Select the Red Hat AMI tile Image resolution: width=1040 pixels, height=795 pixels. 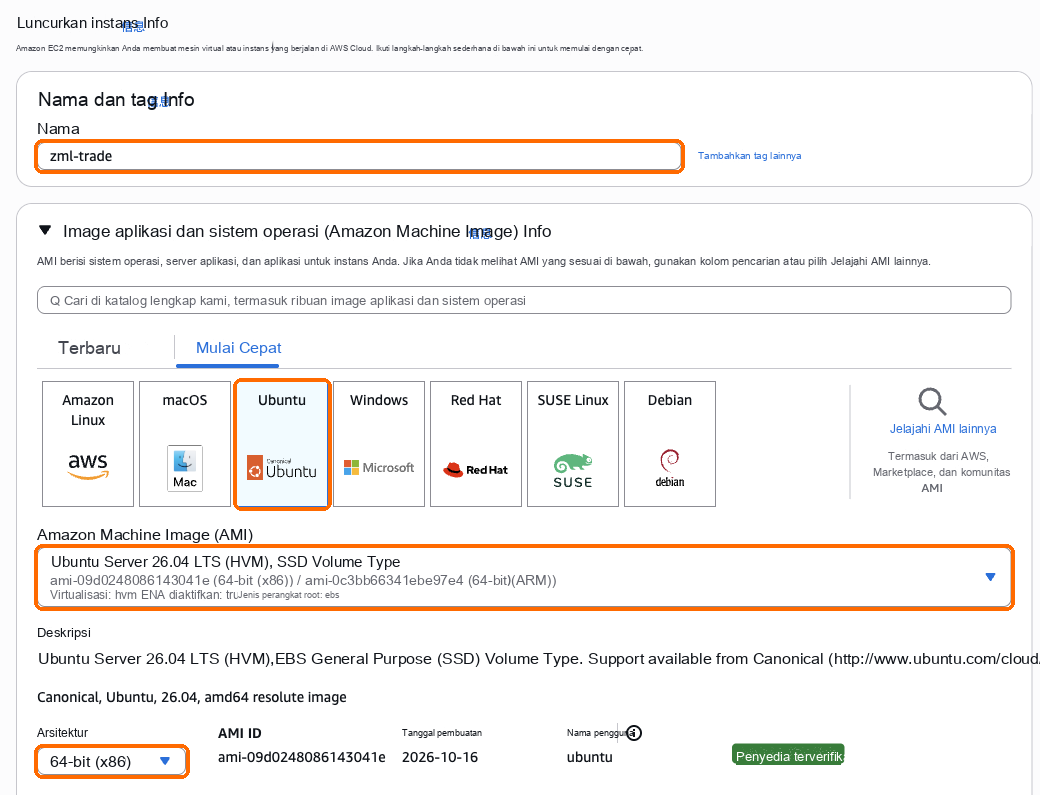pos(476,444)
